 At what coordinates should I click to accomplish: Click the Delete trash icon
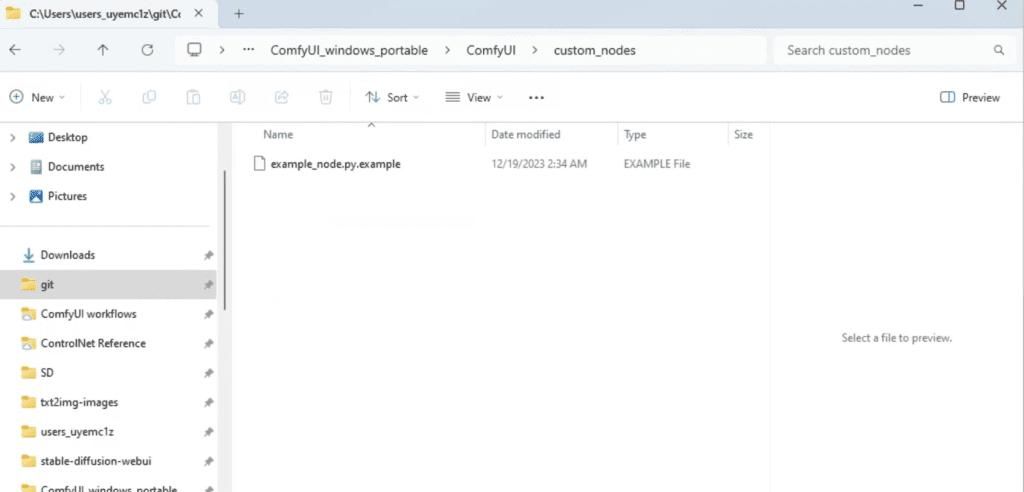click(x=325, y=97)
